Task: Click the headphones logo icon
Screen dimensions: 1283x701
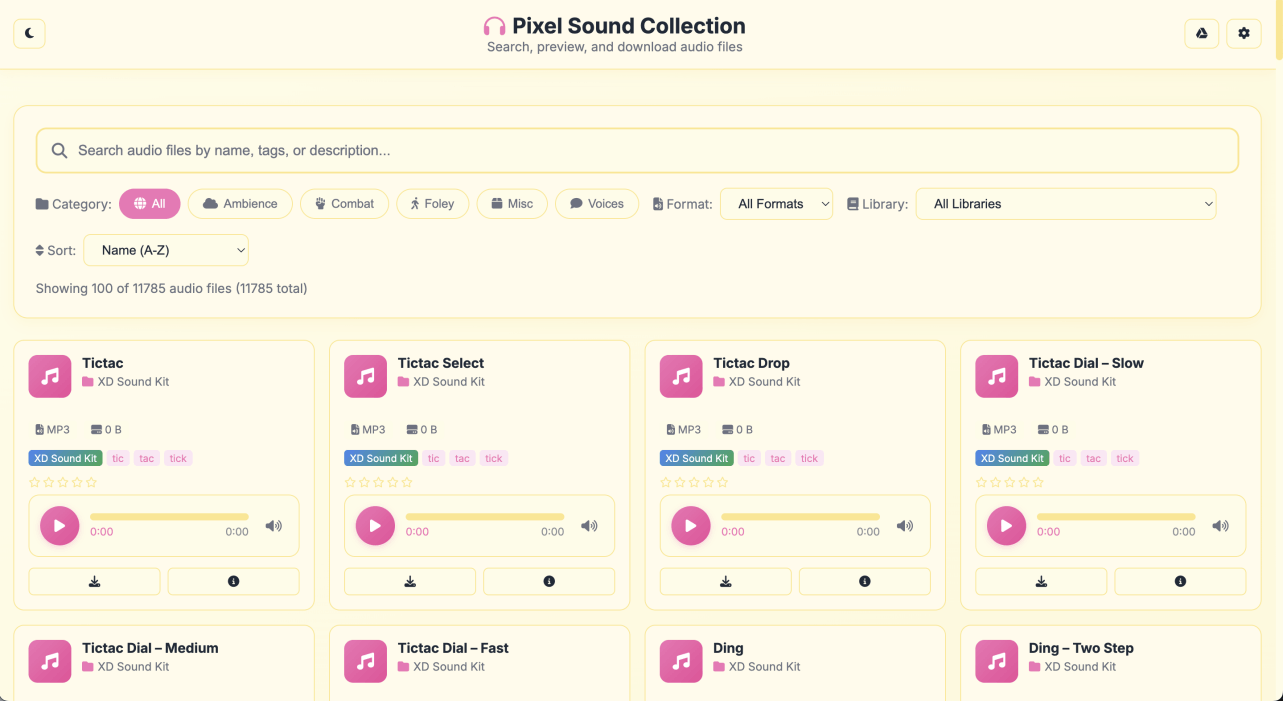Action: pyautogui.click(x=494, y=27)
